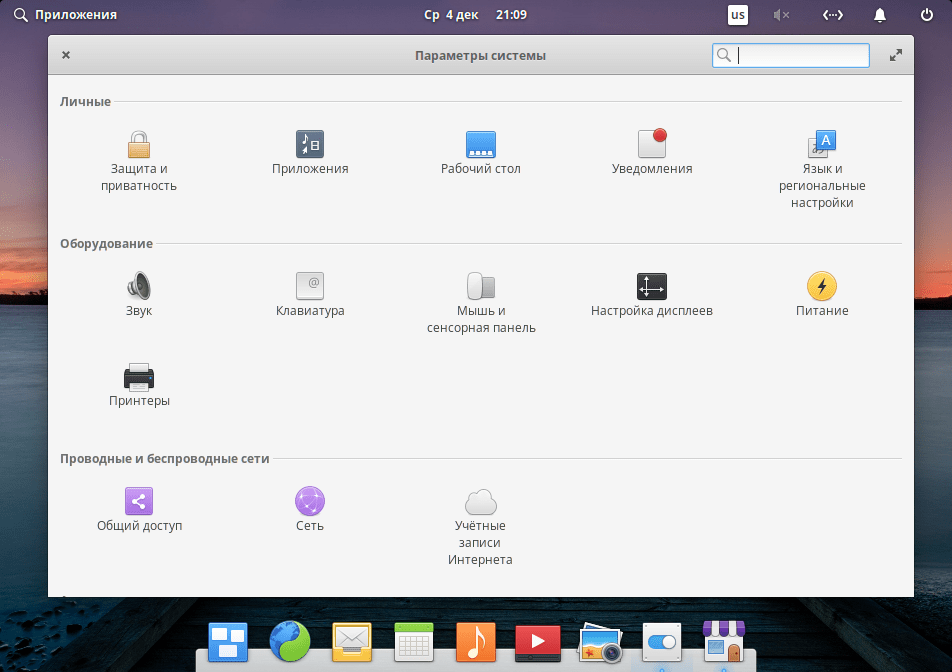Open Клавиатура keyboard settings

pyautogui.click(x=310, y=288)
